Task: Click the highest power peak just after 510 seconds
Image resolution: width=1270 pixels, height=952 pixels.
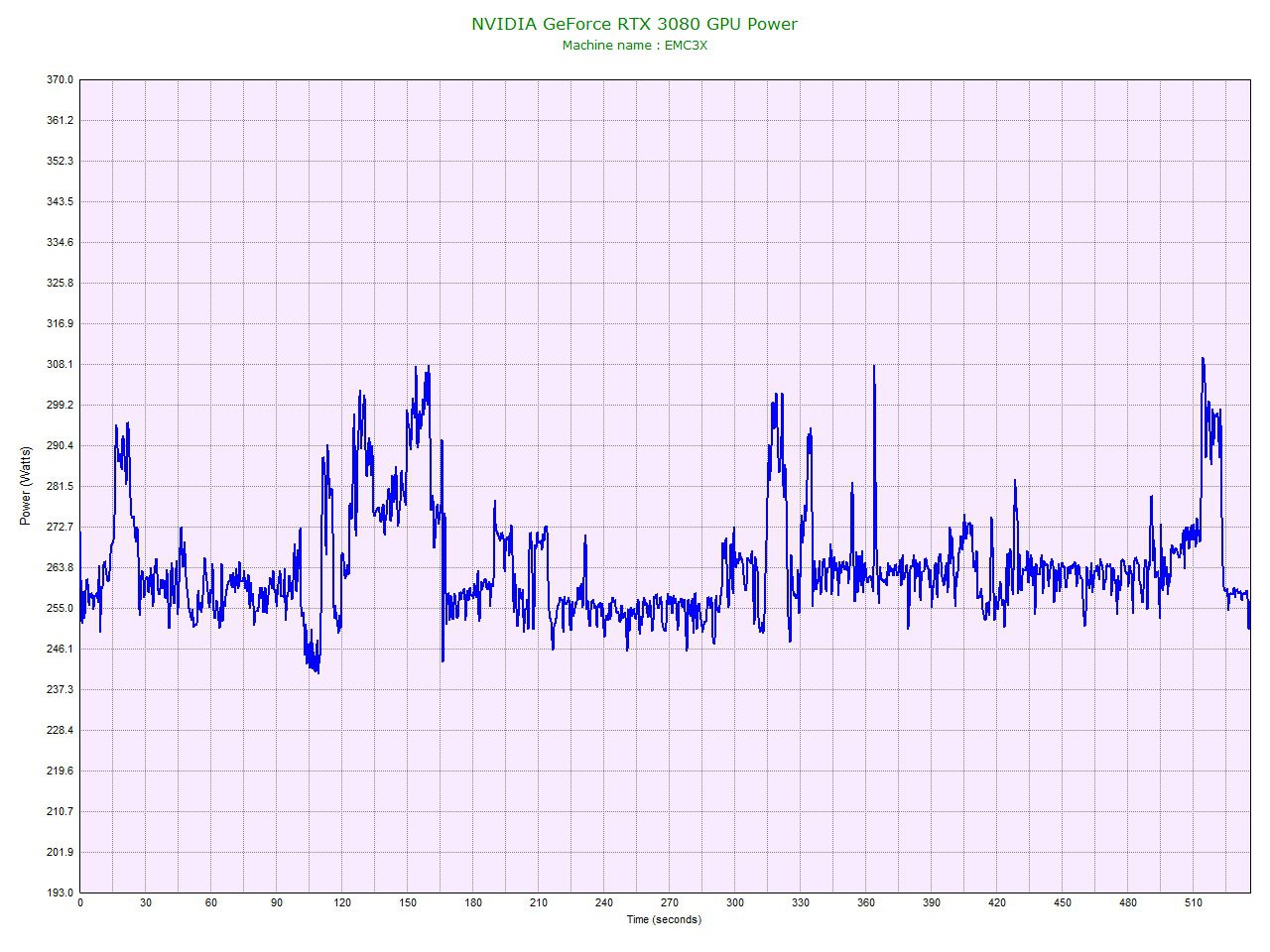Action: 1203,359
